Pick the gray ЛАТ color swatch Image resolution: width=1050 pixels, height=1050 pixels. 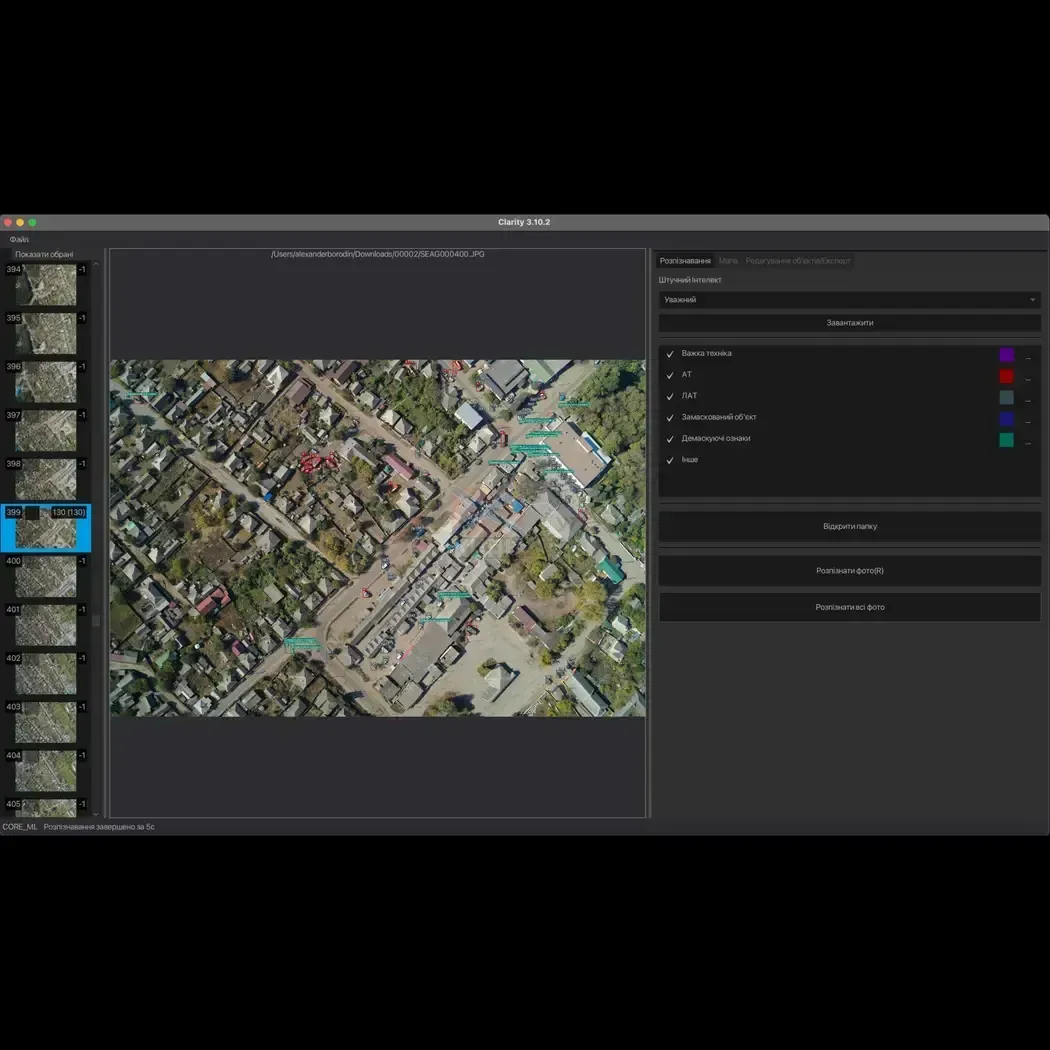click(x=1006, y=398)
